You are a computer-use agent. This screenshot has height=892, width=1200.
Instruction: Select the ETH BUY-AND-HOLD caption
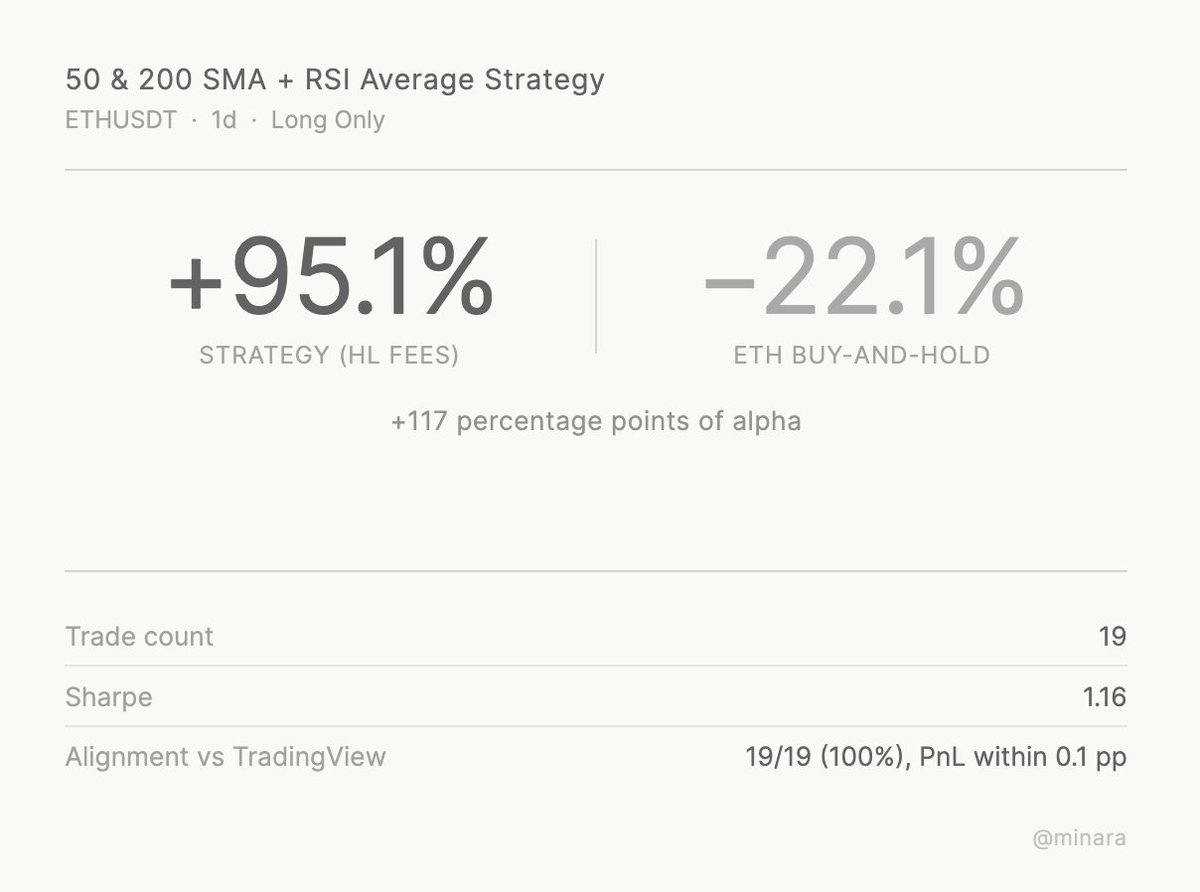tap(862, 355)
